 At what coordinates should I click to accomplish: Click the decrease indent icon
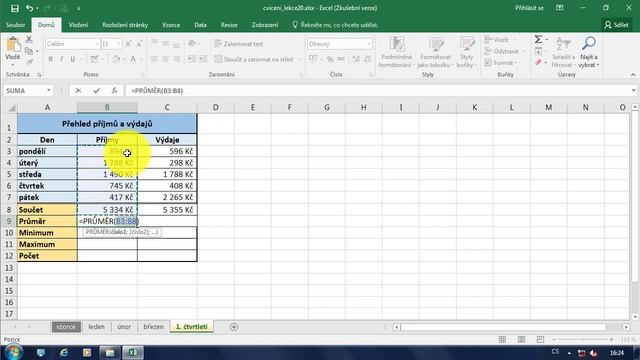click(x=191, y=59)
